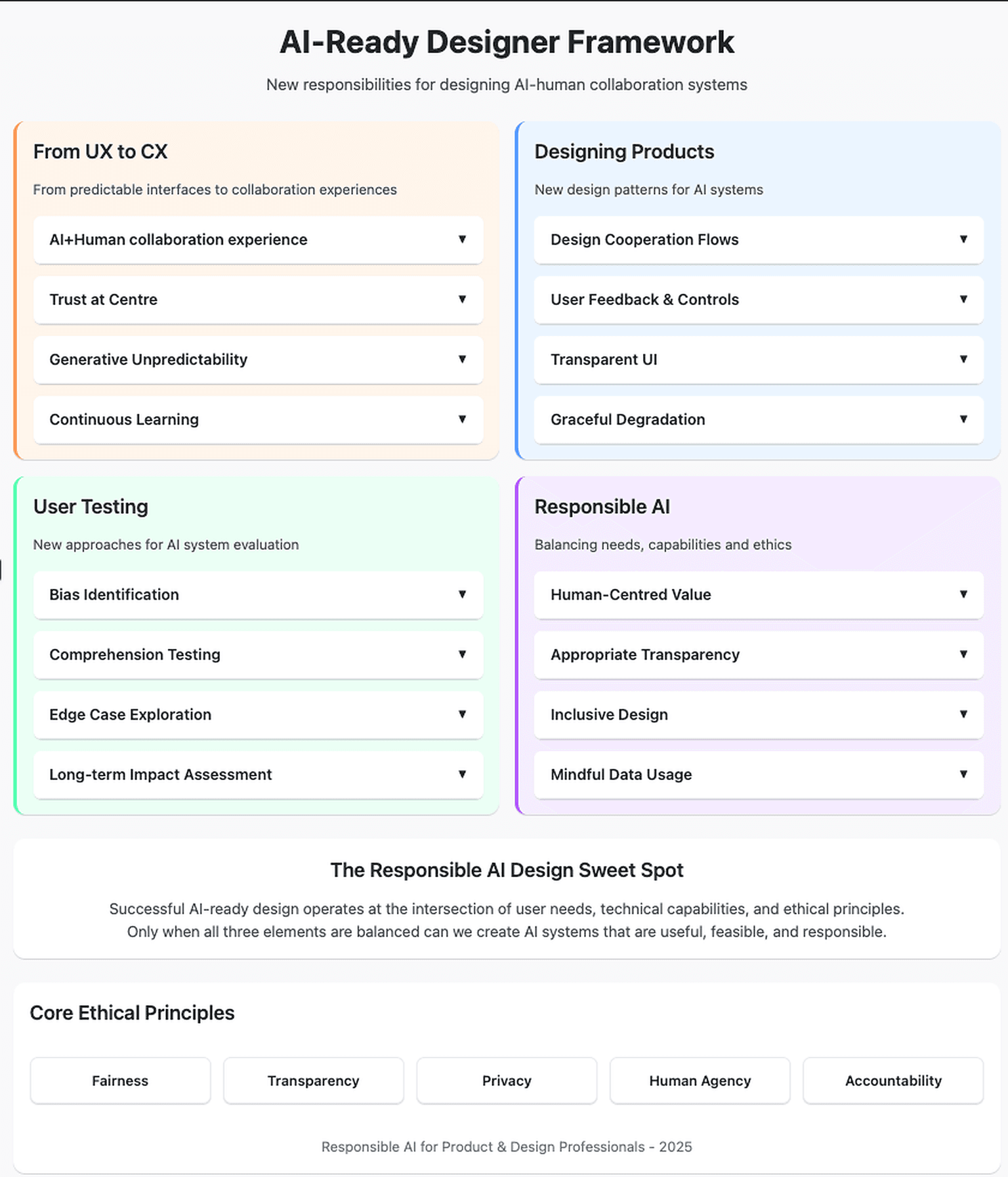Viewport: 1008px width, 1177px height.
Task: Show Continuous Learning content
Action: point(258,419)
